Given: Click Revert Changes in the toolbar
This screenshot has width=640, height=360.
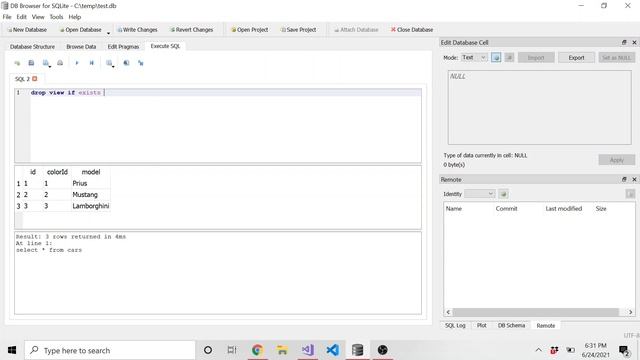Looking at the screenshot, I should coord(192,30).
